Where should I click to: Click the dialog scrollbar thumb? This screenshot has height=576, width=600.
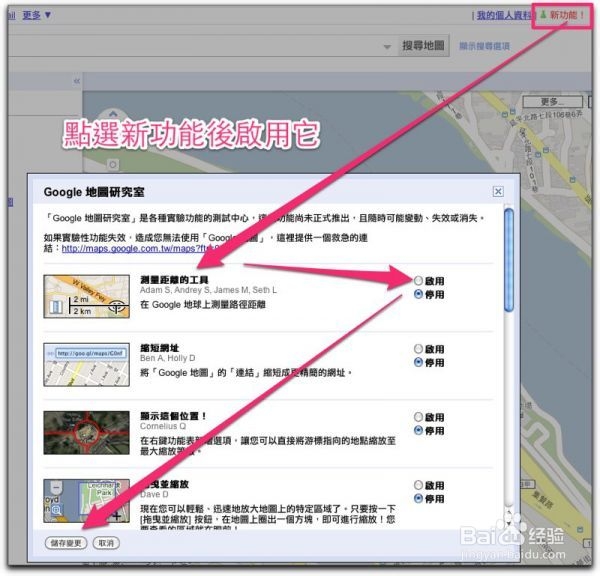coord(509,260)
